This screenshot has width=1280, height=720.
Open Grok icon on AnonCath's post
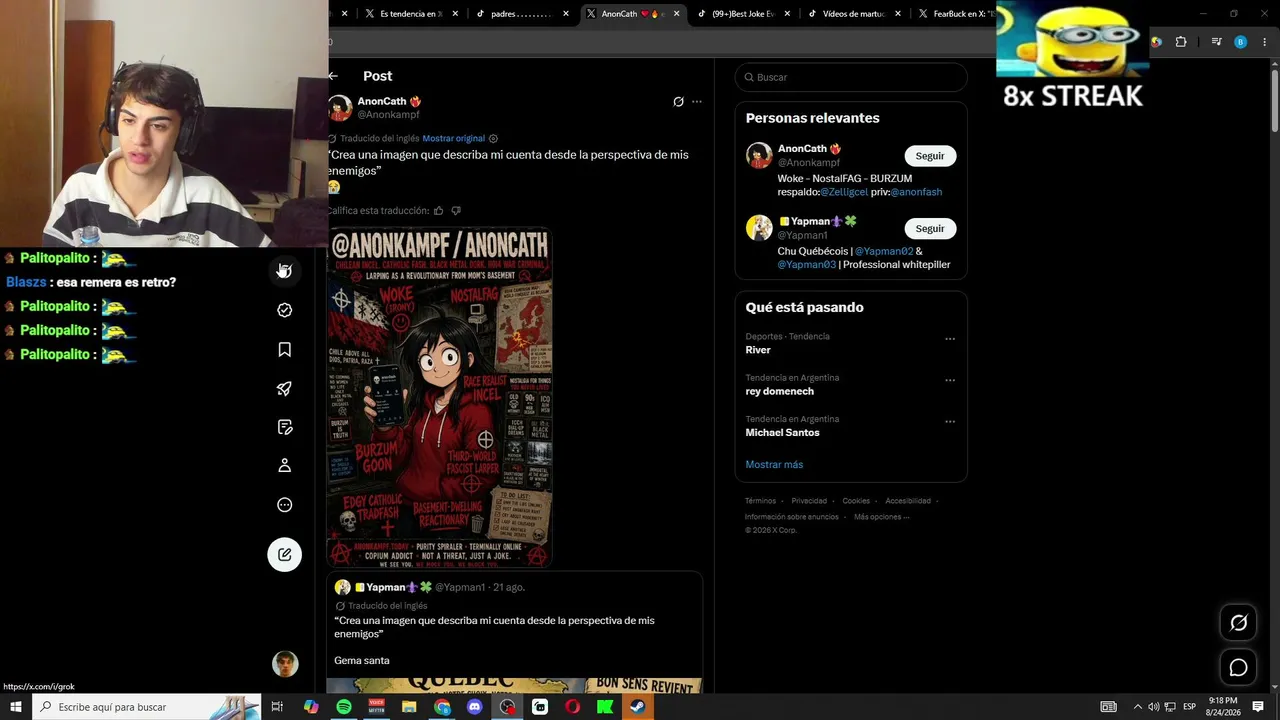pyautogui.click(x=678, y=101)
